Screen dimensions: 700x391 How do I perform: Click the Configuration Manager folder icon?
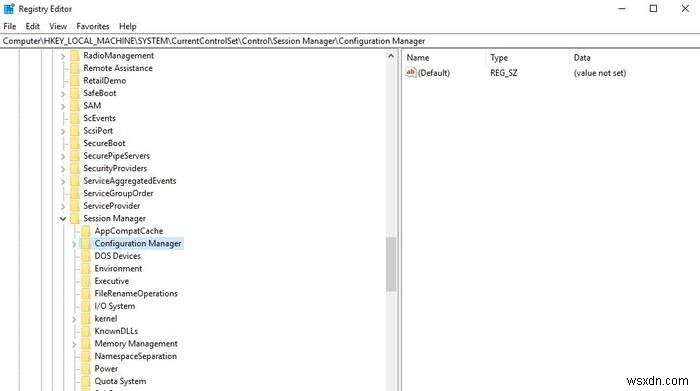[x=86, y=243]
